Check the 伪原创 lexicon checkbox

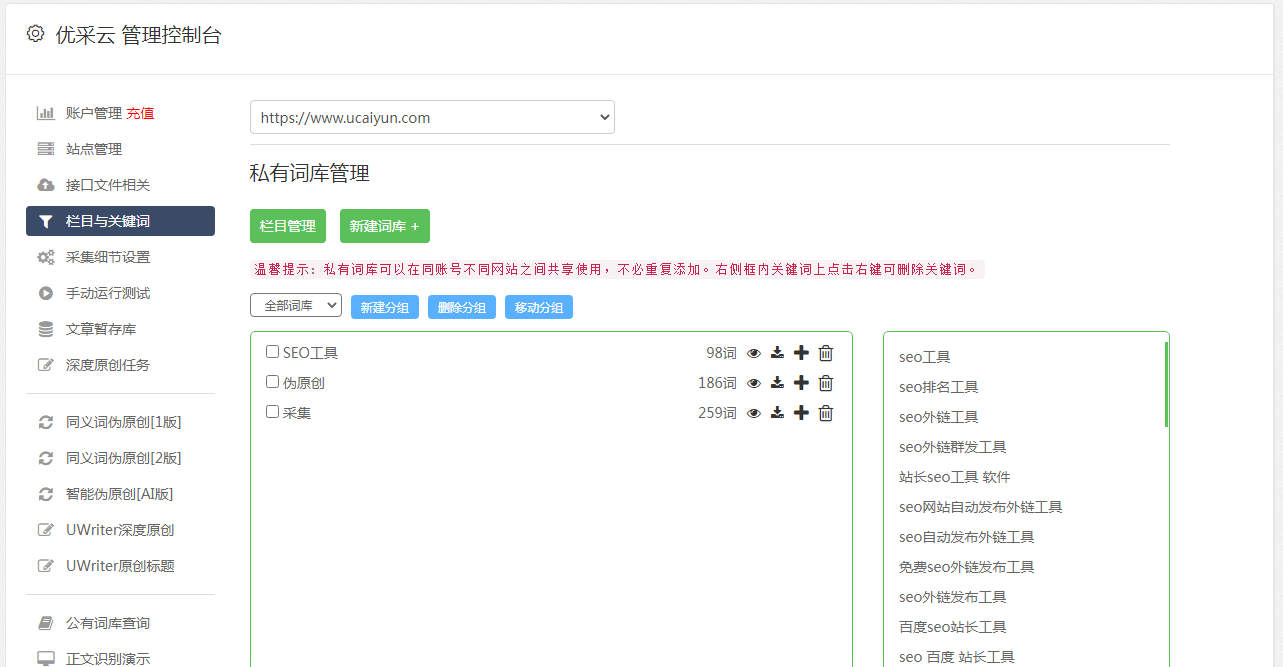coord(270,382)
